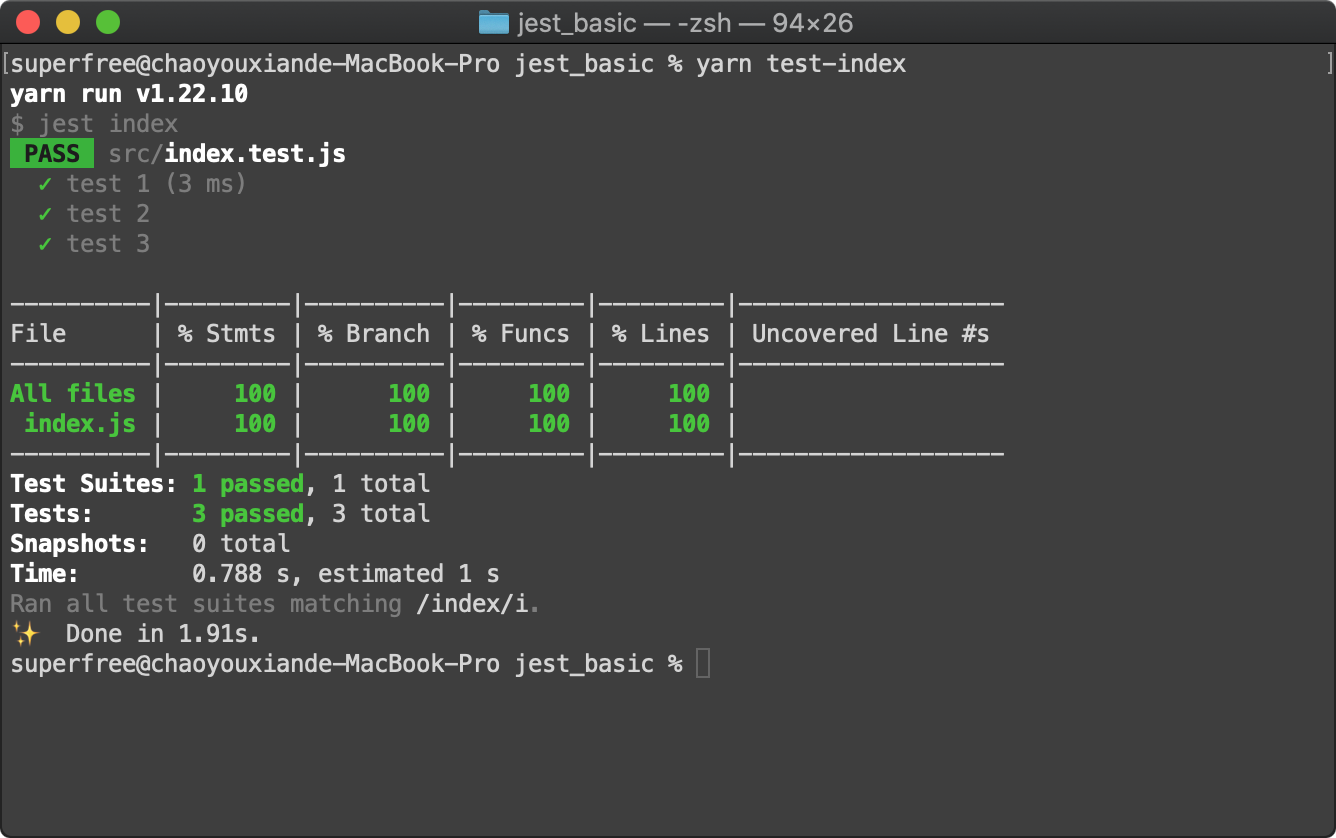Click the % Funcs value for index.js

[x=549, y=424]
